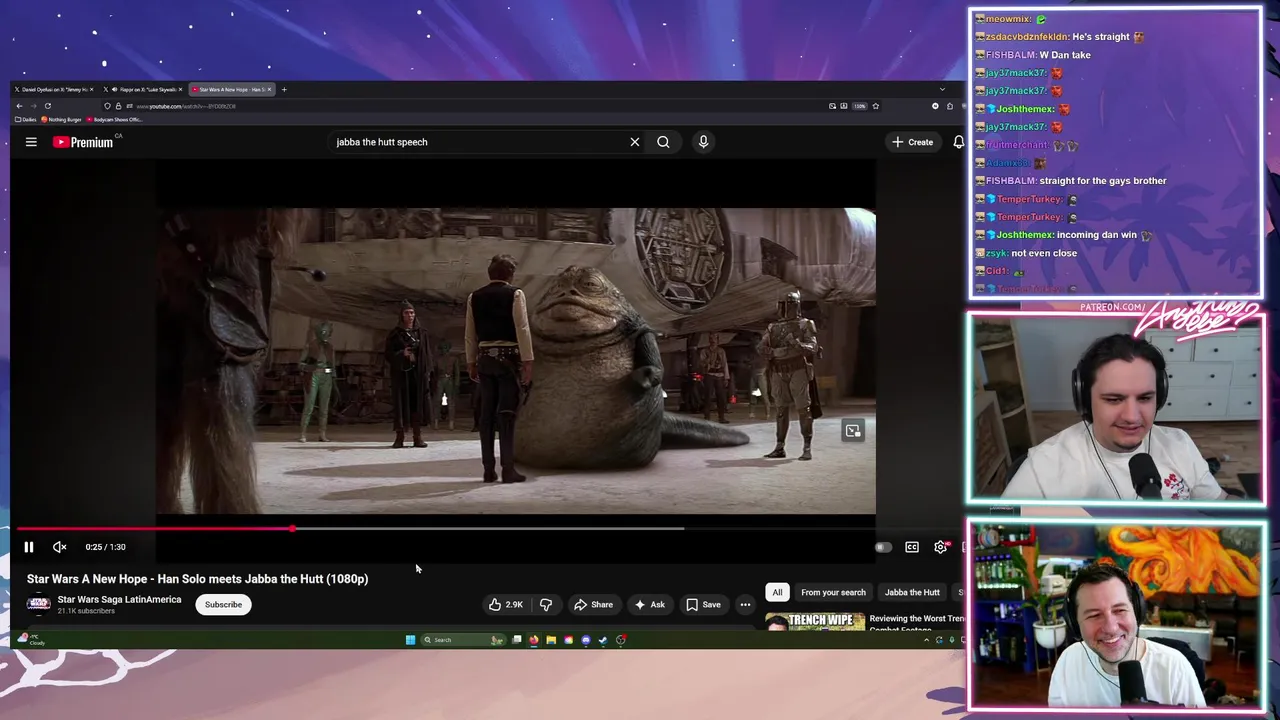Open the browser tab list dropdown arrow
Image resolution: width=1280 pixels, height=720 pixels.
point(942,89)
